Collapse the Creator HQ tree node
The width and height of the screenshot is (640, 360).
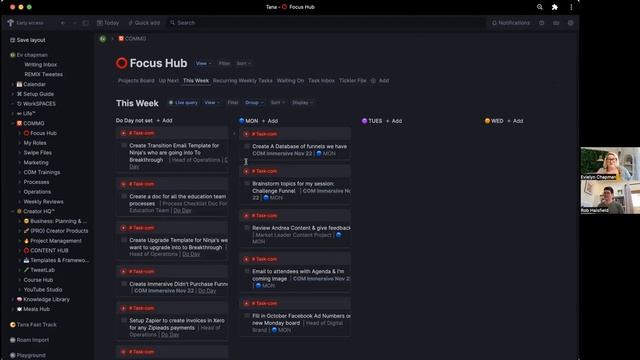tap(12, 211)
